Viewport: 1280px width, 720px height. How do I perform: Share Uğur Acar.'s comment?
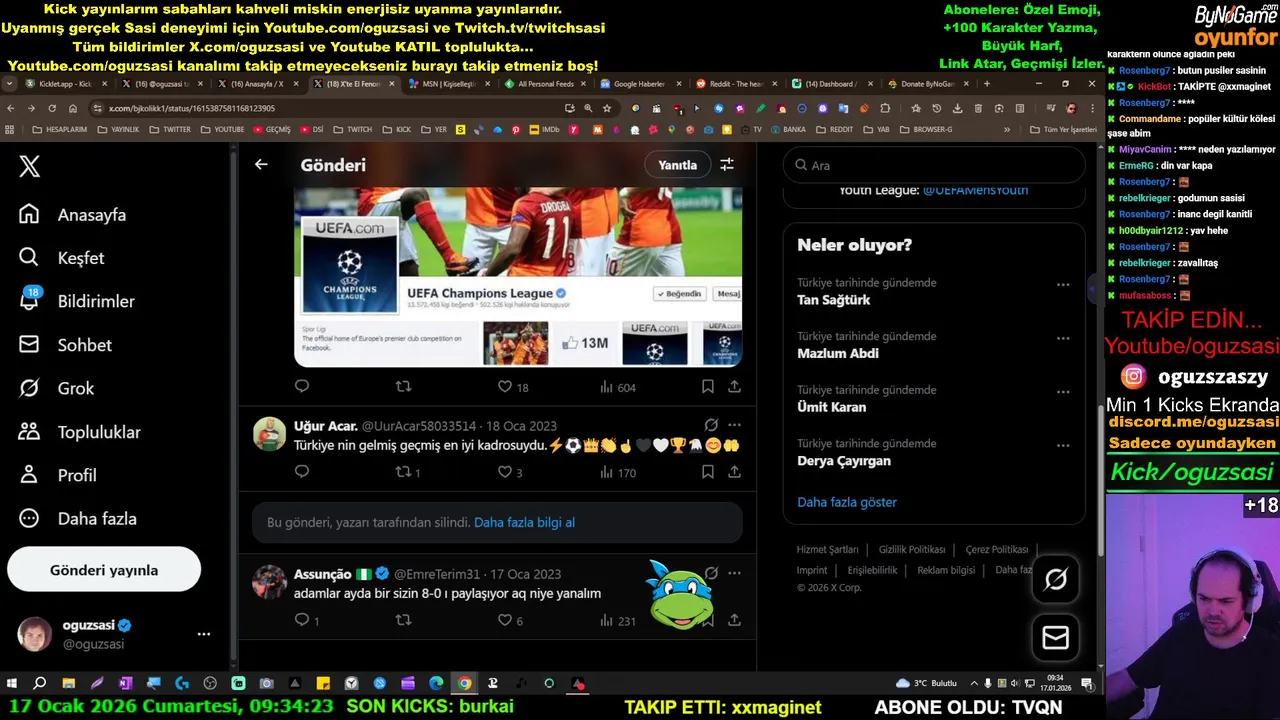point(734,472)
